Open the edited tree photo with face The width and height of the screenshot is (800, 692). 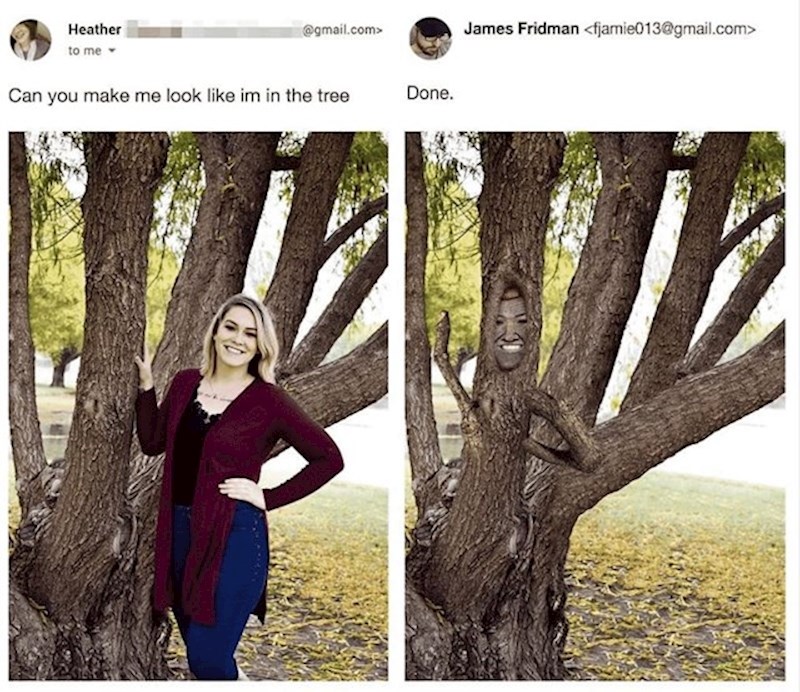pos(595,406)
